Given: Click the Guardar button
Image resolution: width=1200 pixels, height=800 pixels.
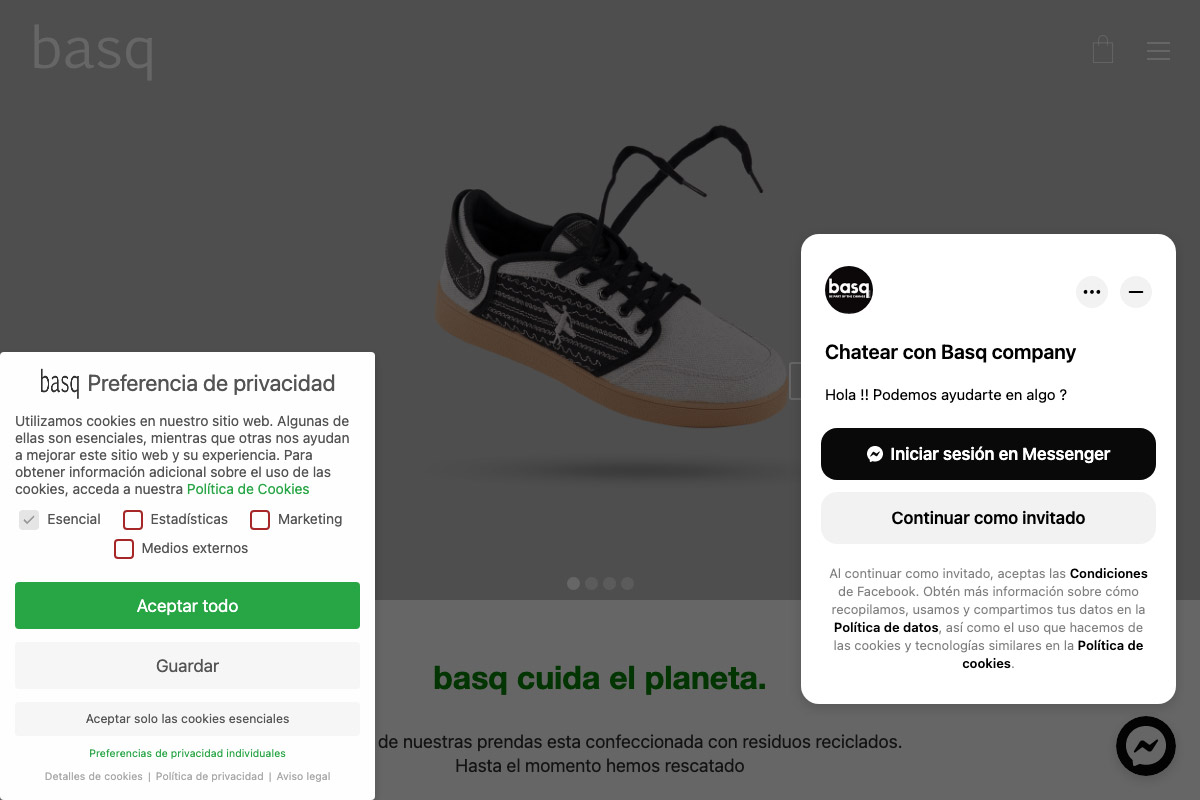Looking at the screenshot, I should pos(187,666).
